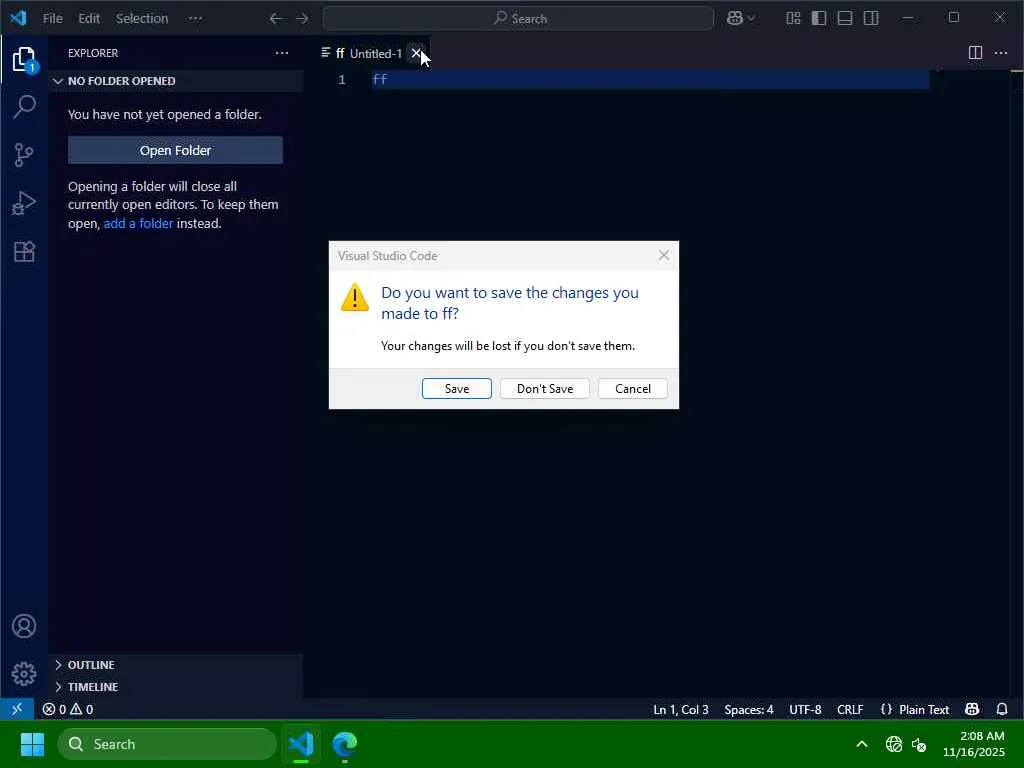
Task: Click the Command Center search box
Action: [519, 18]
